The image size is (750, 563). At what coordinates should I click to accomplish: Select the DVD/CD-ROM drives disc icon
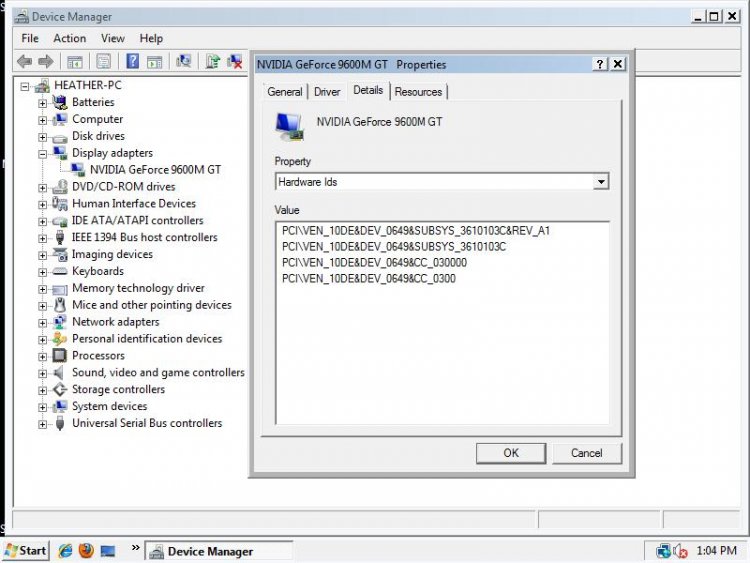[60, 187]
